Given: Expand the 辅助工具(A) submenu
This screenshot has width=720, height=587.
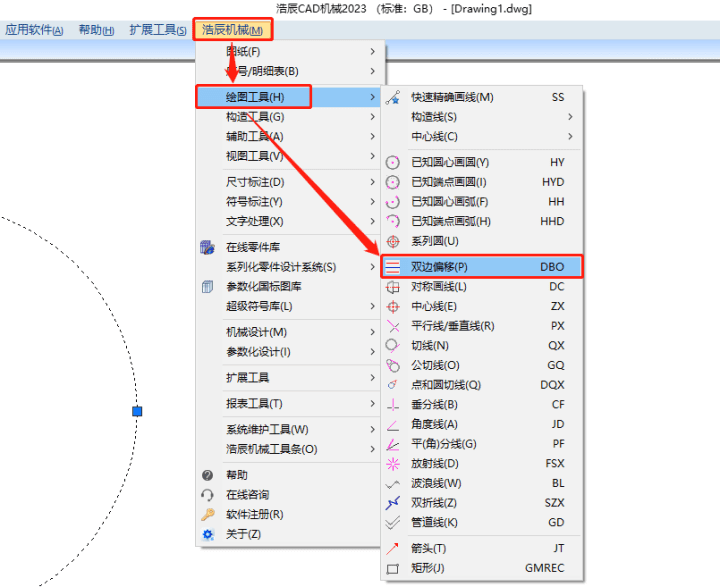Looking at the screenshot, I should click(x=372, y=136).
